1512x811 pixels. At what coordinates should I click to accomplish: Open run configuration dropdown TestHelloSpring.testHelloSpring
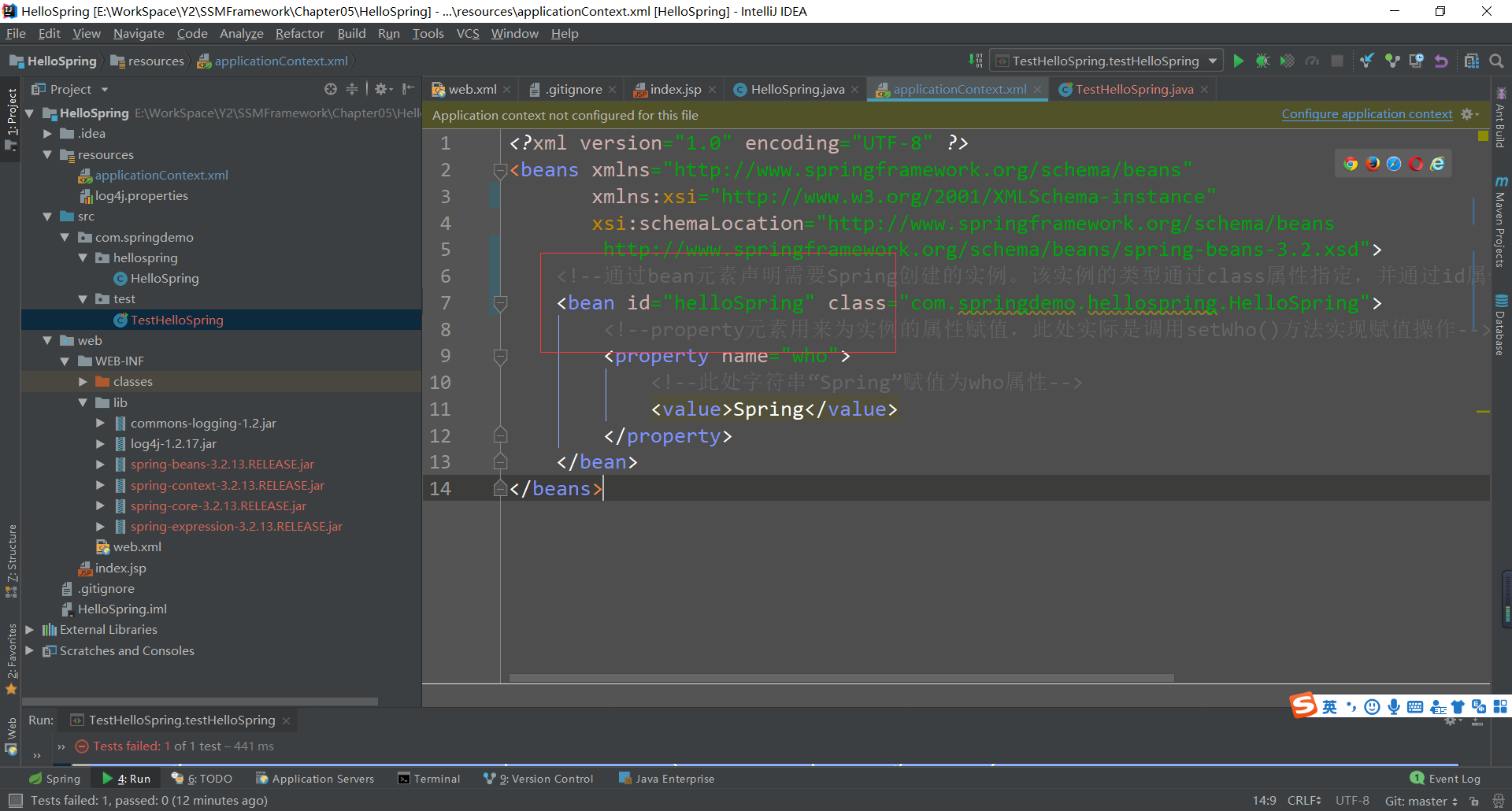click(1106, 61)
